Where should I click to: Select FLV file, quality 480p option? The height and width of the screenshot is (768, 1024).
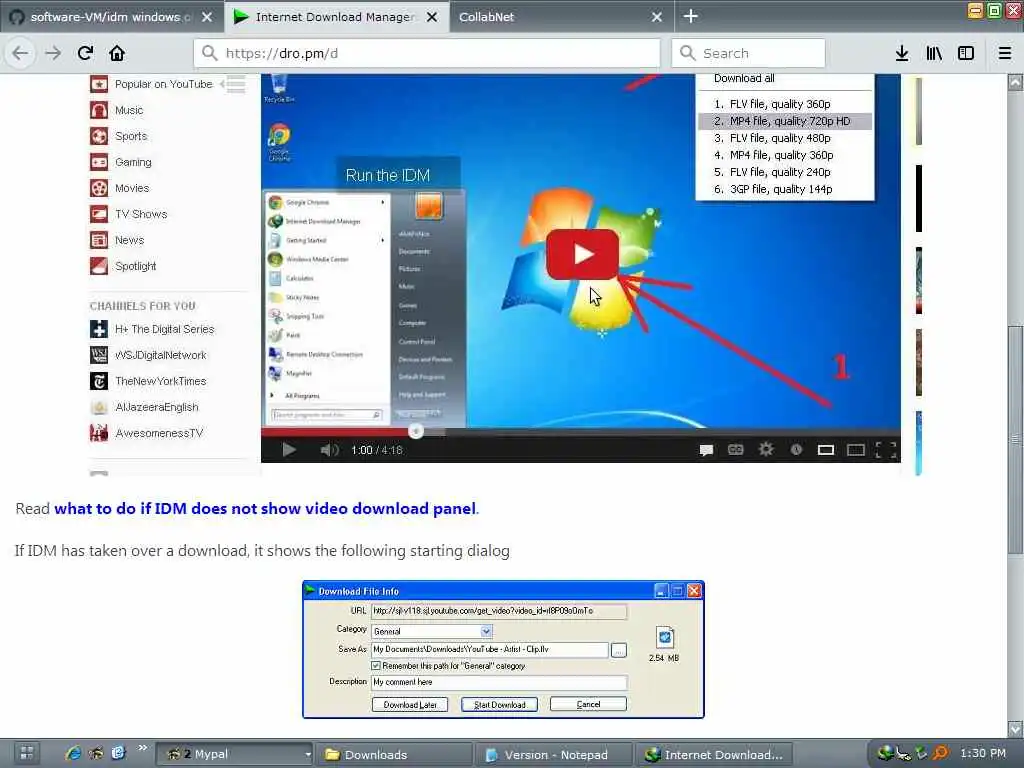(785, 138)
